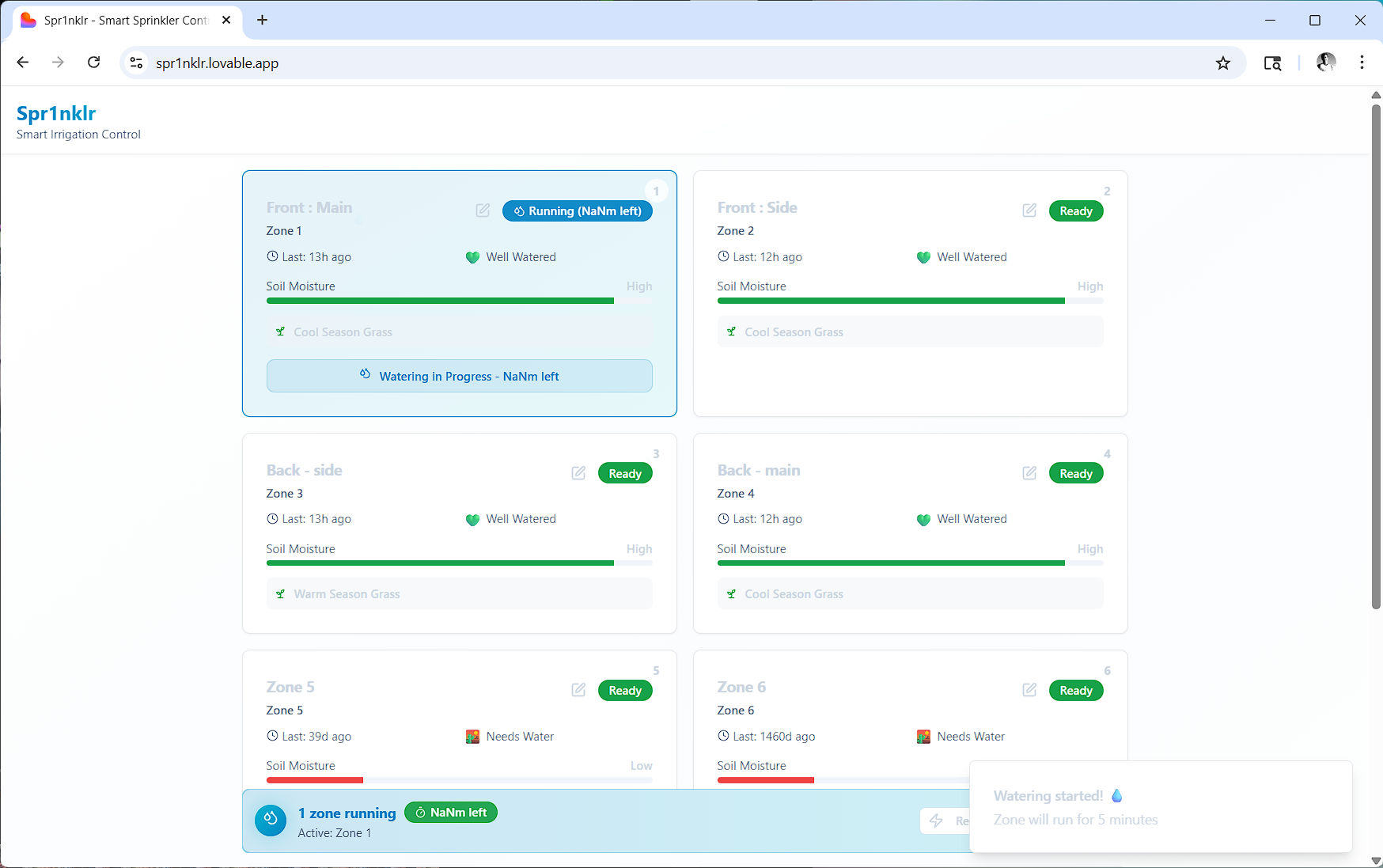Image resolution: width=1383 pixels, height=868 pixels.
Task: Open edit pencil for Back - side
Action: pyautogui.click(x=578, y=473)
